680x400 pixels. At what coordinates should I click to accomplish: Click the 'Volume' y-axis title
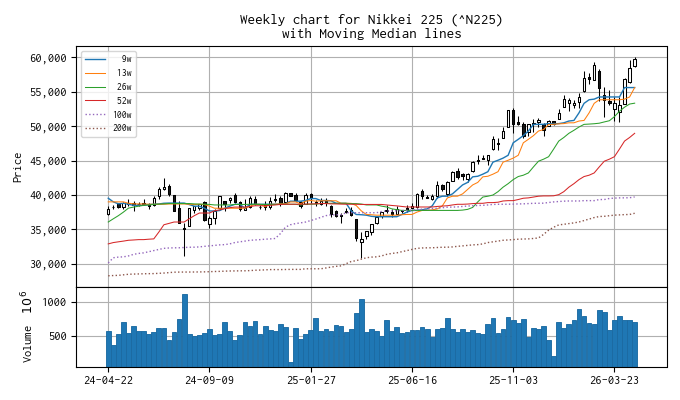pos(27,344)
